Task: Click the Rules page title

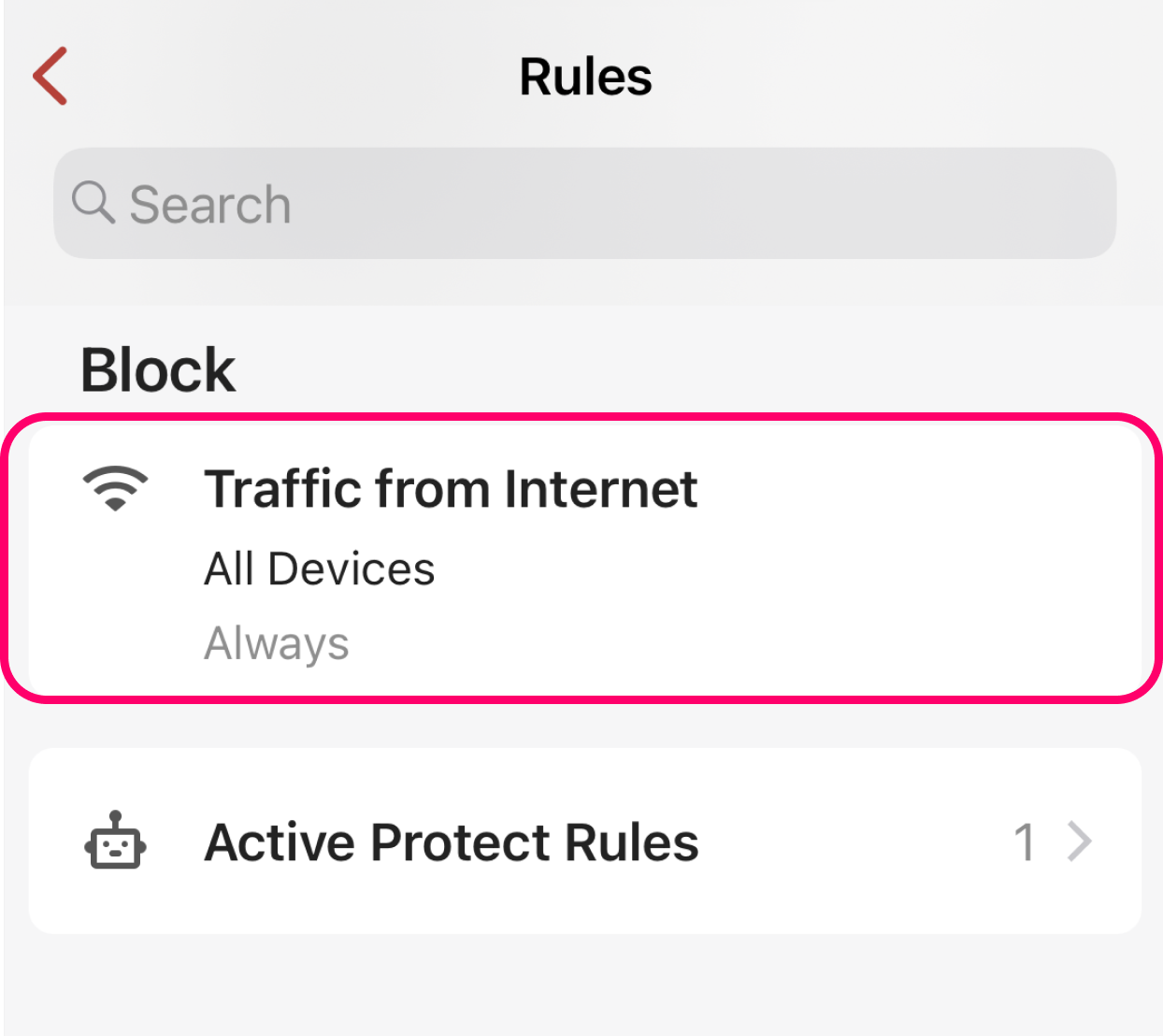Action: point(585,77)
